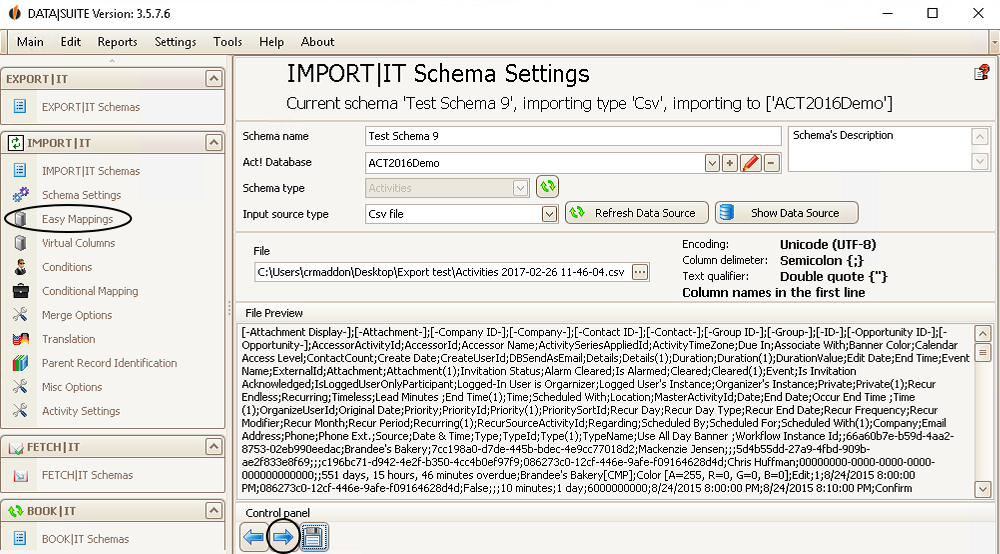The image size is (1000, 554).
Task: Click the menu bar overflow arrow
Action: (x=994, y=43)
